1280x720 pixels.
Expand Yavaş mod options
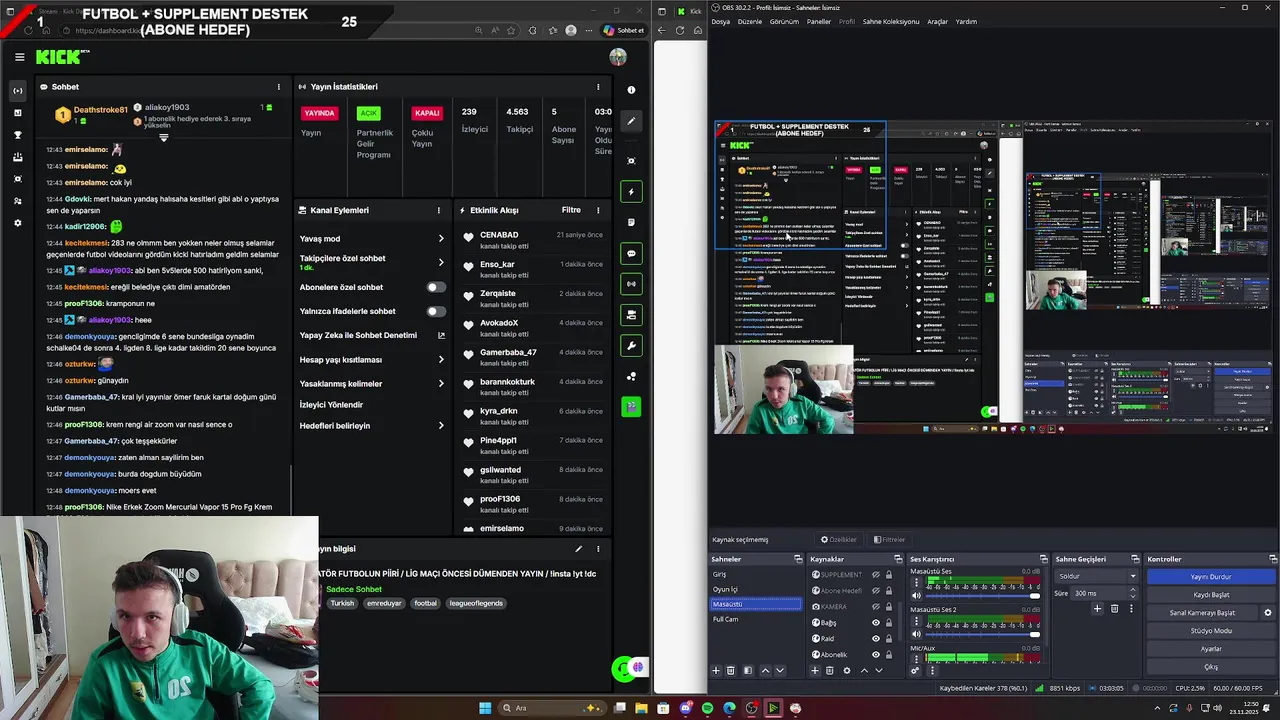[441, 239]
